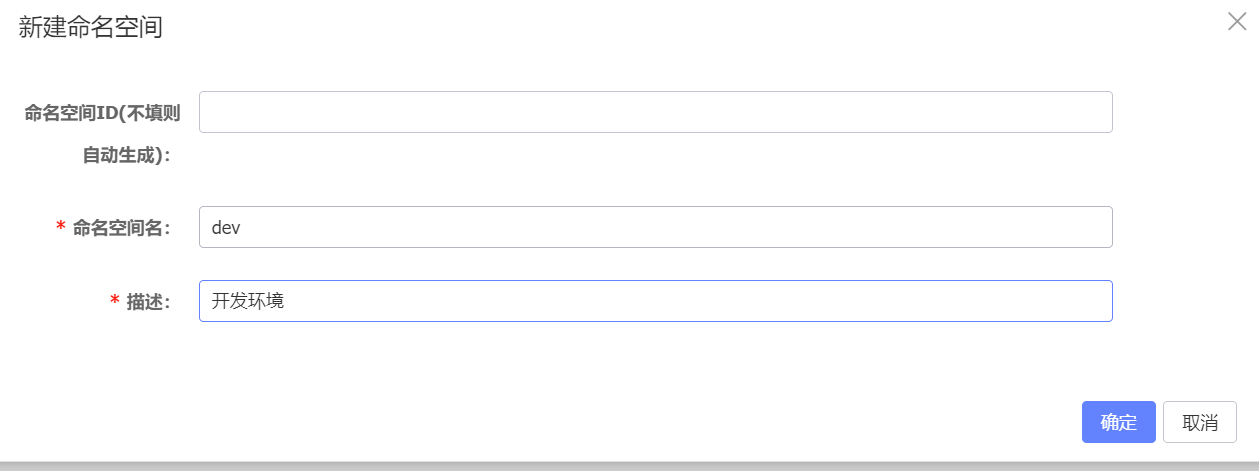Image resolution: width=1259 pixels, height=471 pixels.
Task: Click the typed text 开发环境
Action: [248, 301]
